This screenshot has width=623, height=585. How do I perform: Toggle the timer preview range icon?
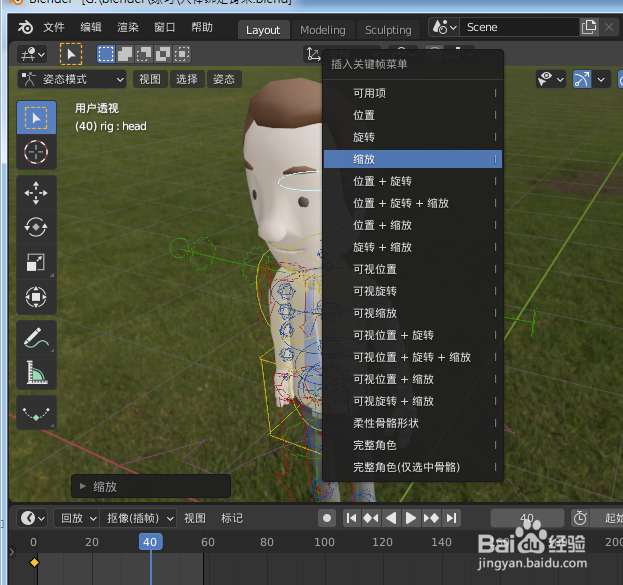pos(580,518)
